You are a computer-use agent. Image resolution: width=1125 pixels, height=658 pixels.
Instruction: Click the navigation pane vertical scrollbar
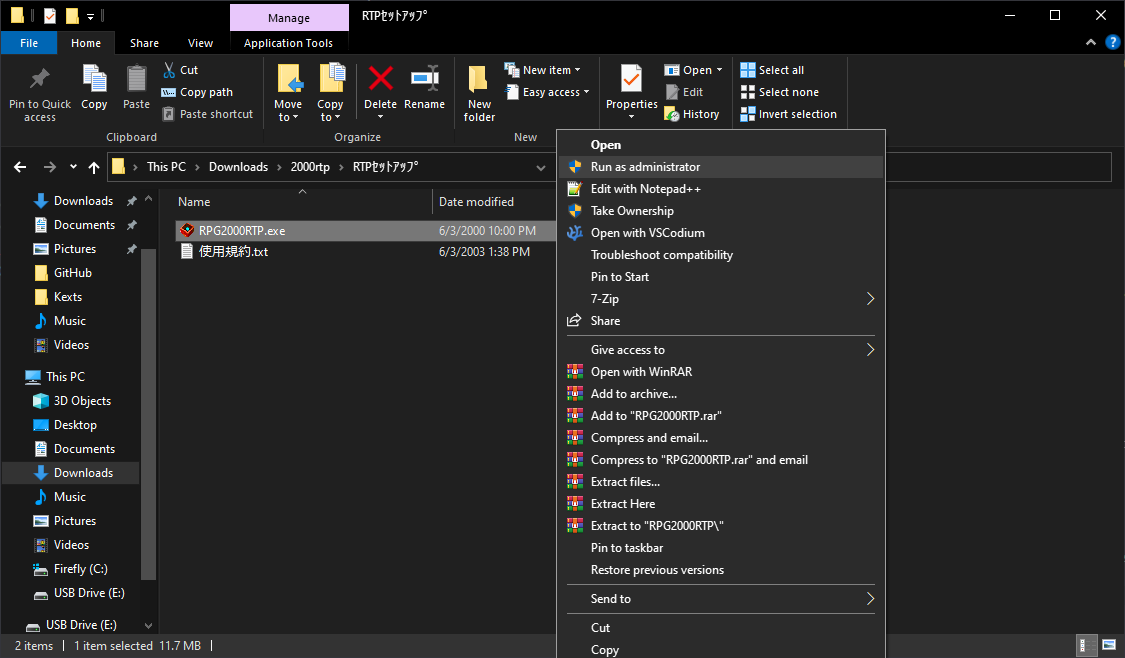coord(149,400)
